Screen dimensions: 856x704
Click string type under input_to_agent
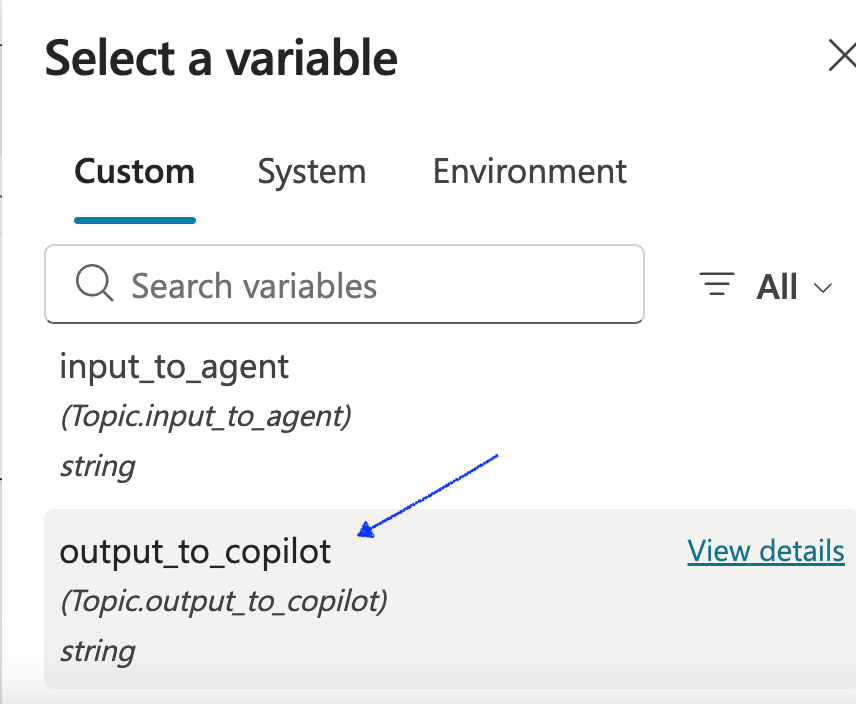point(97,466)
